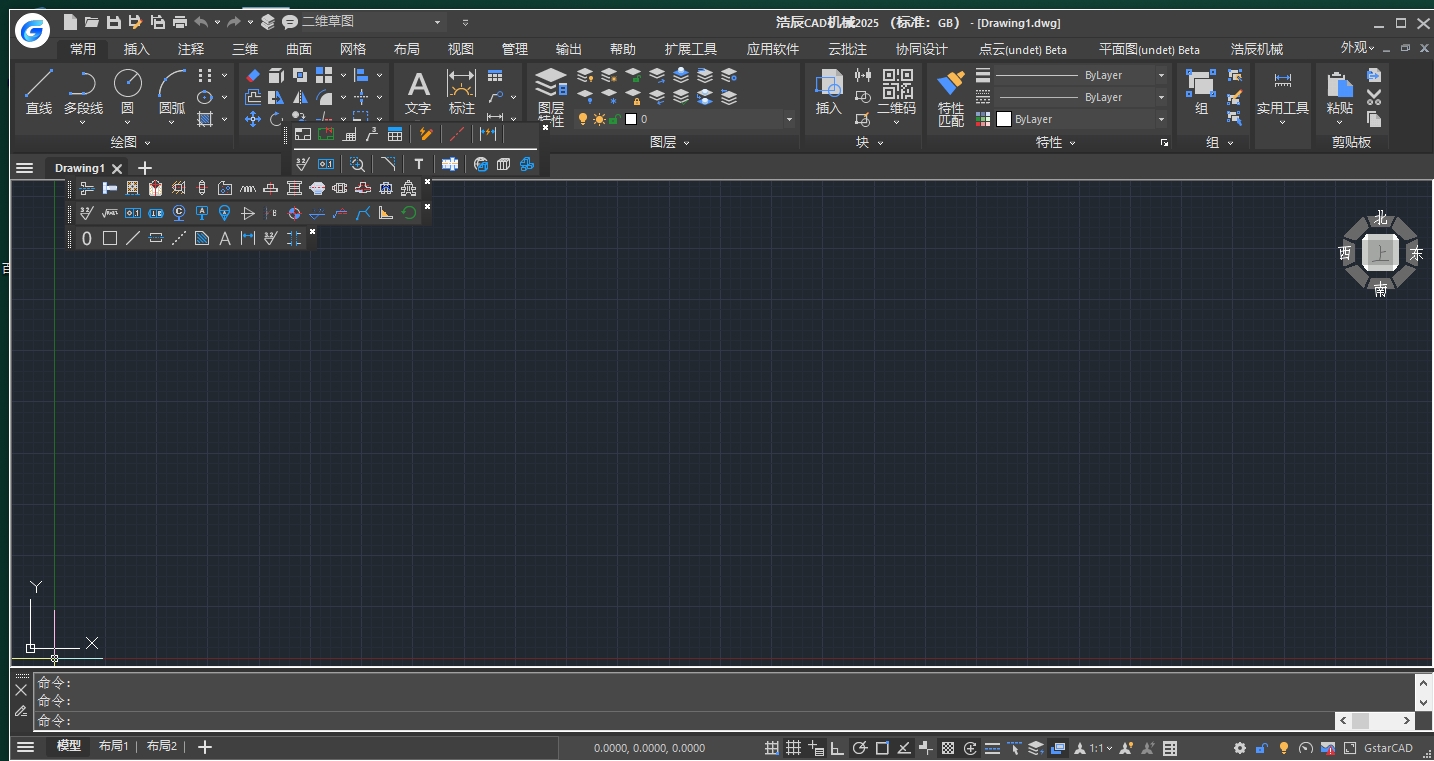This screenshot has width=1434, height=761.
Task: Click the new file icon in quick access bar
Action: (70, 22)
